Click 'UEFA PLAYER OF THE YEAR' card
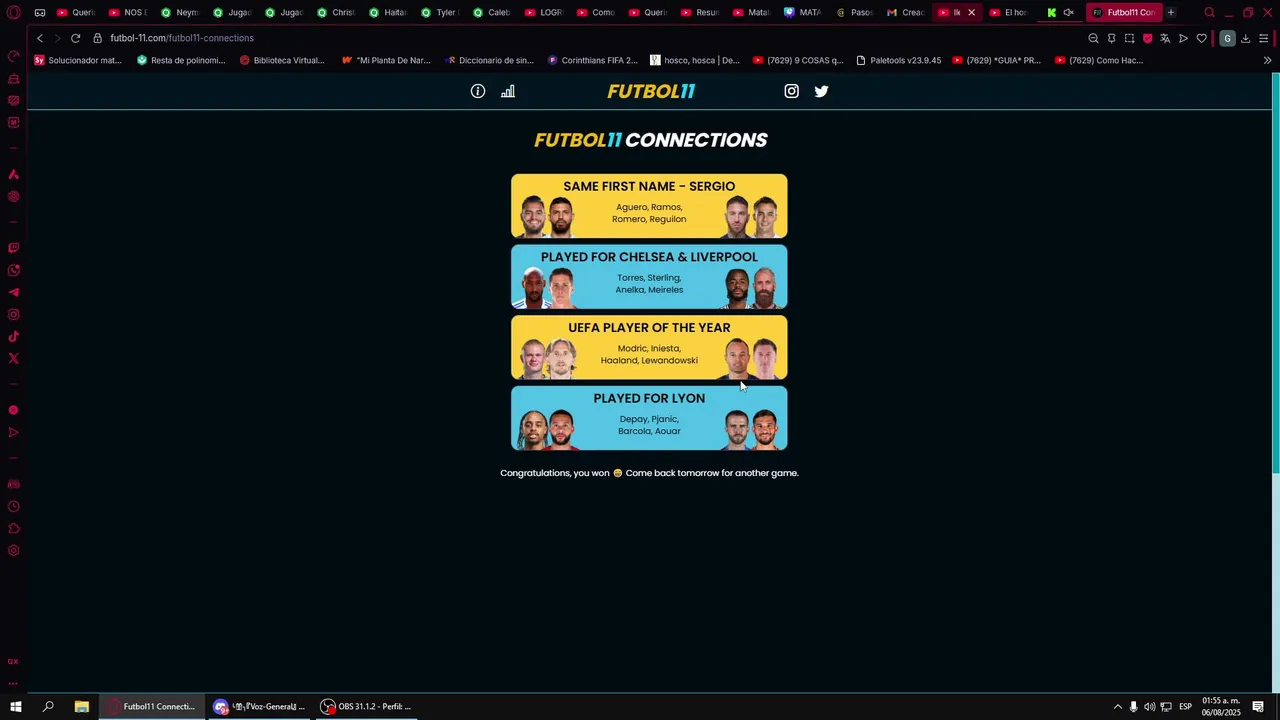 point(649,347)
